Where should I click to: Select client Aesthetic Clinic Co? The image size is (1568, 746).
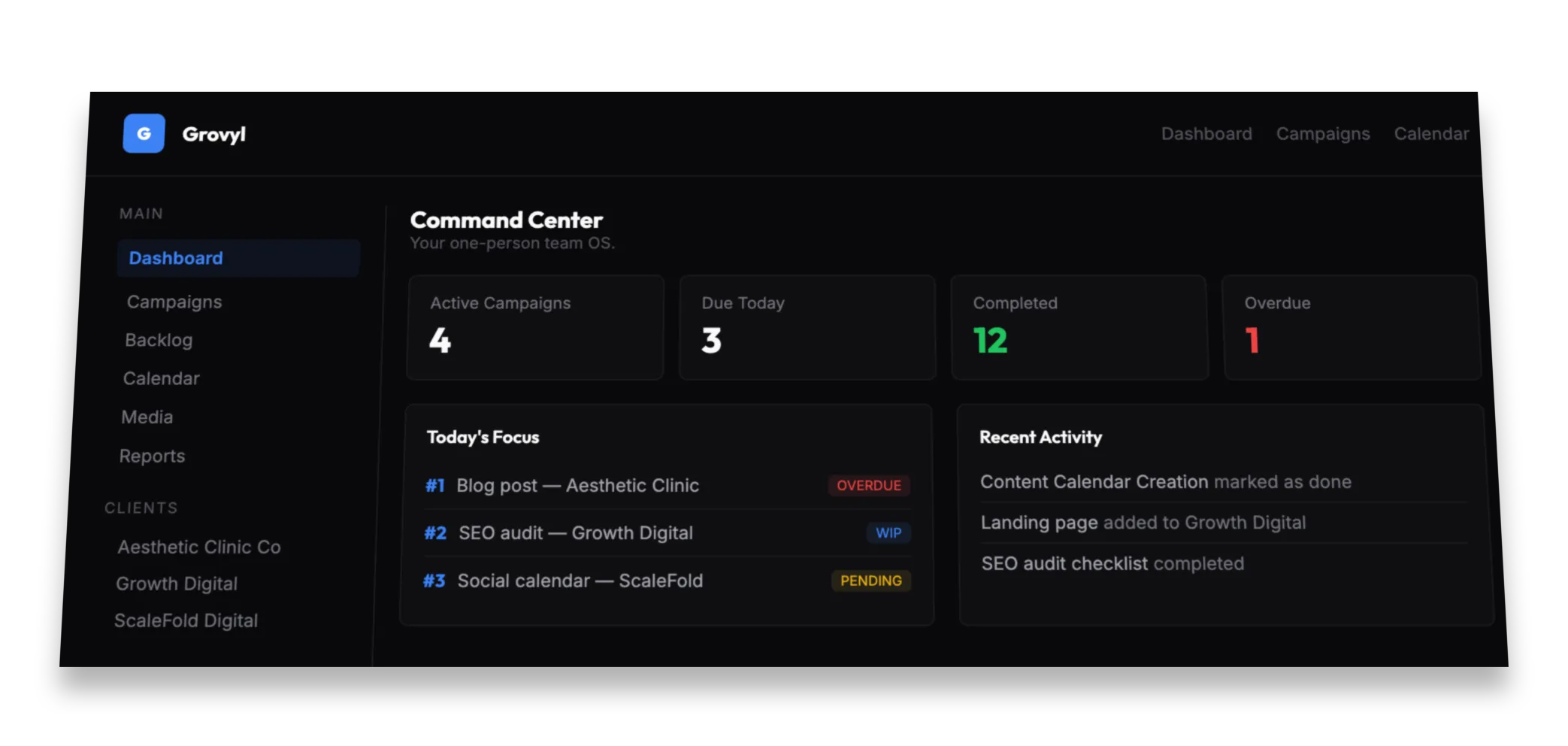[x=199, y=547]
